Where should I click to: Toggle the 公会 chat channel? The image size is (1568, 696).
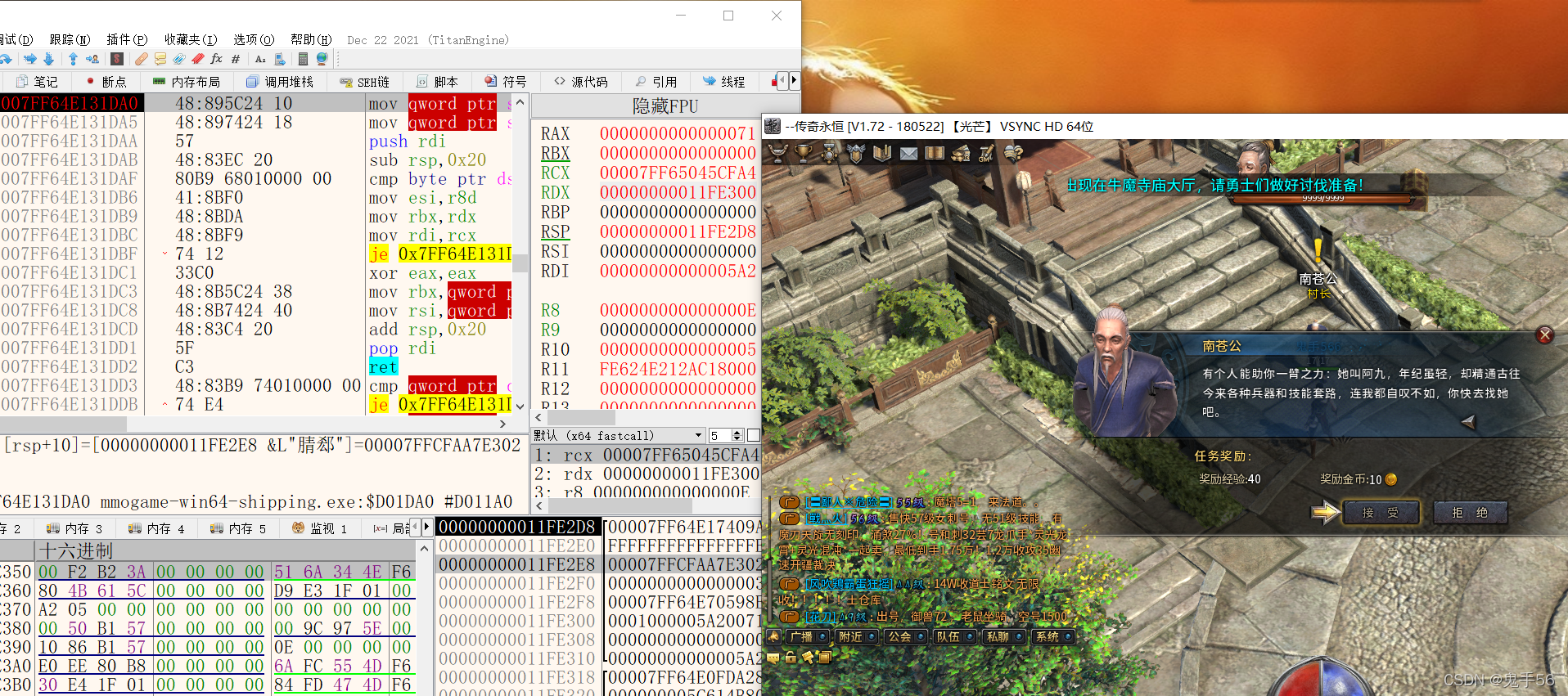(906, 636)
